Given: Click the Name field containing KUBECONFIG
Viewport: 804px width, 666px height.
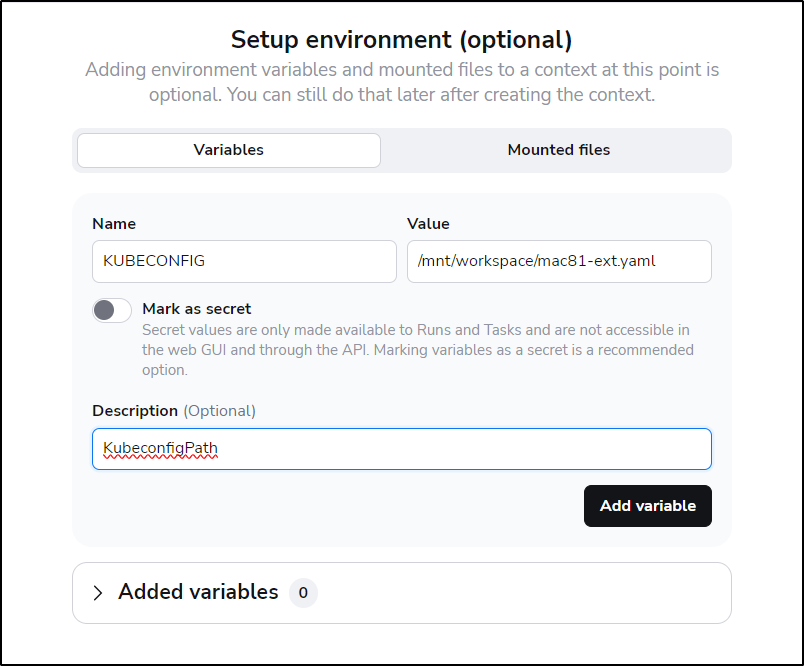Looking at the screenshot, I should click(x=244, y=261).
